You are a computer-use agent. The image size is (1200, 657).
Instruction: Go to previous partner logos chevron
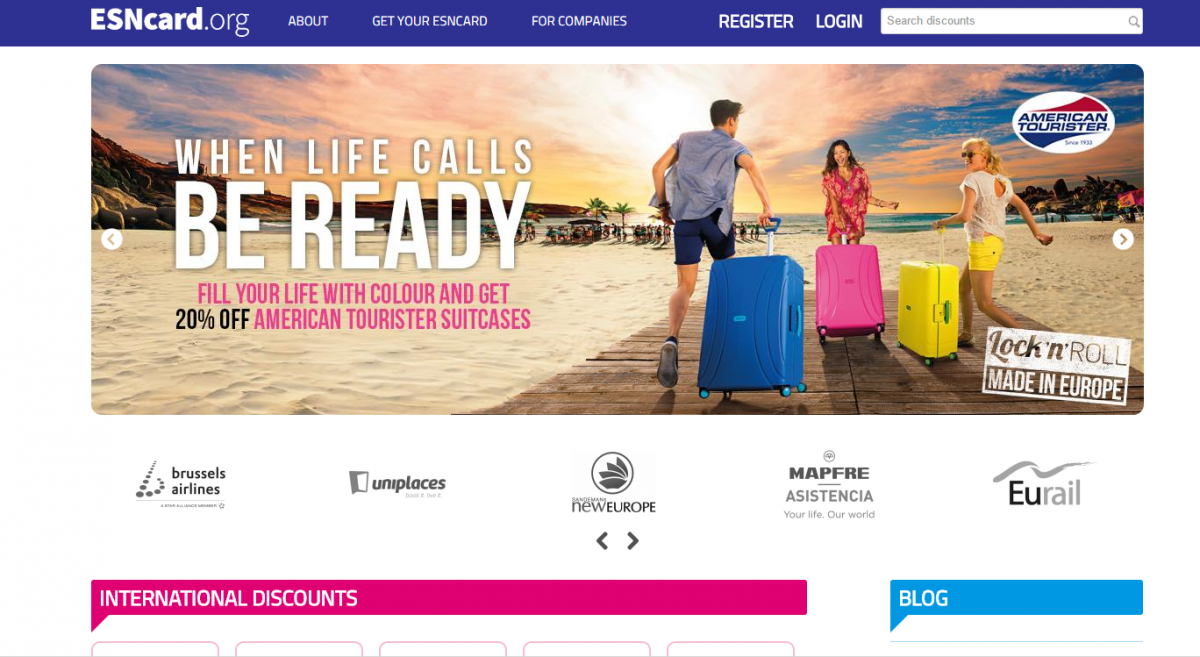[602, 541]
